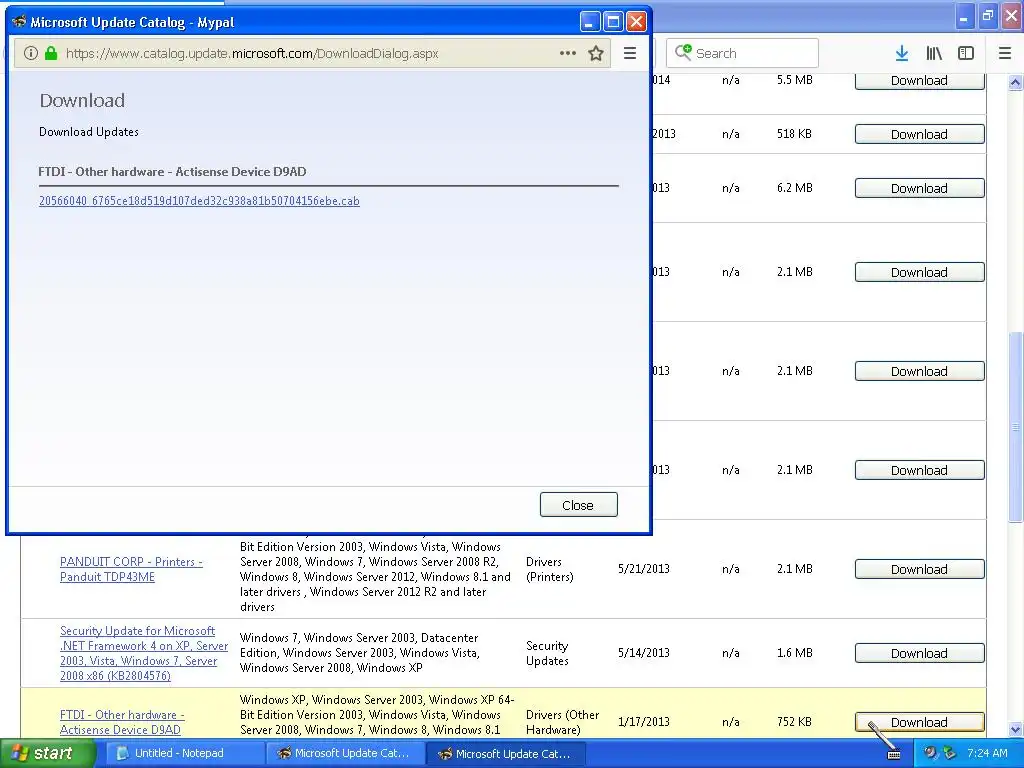1024x768 pixels.
Task: Click the network tray icon beside the clock
Action: [x=949, y=753]
